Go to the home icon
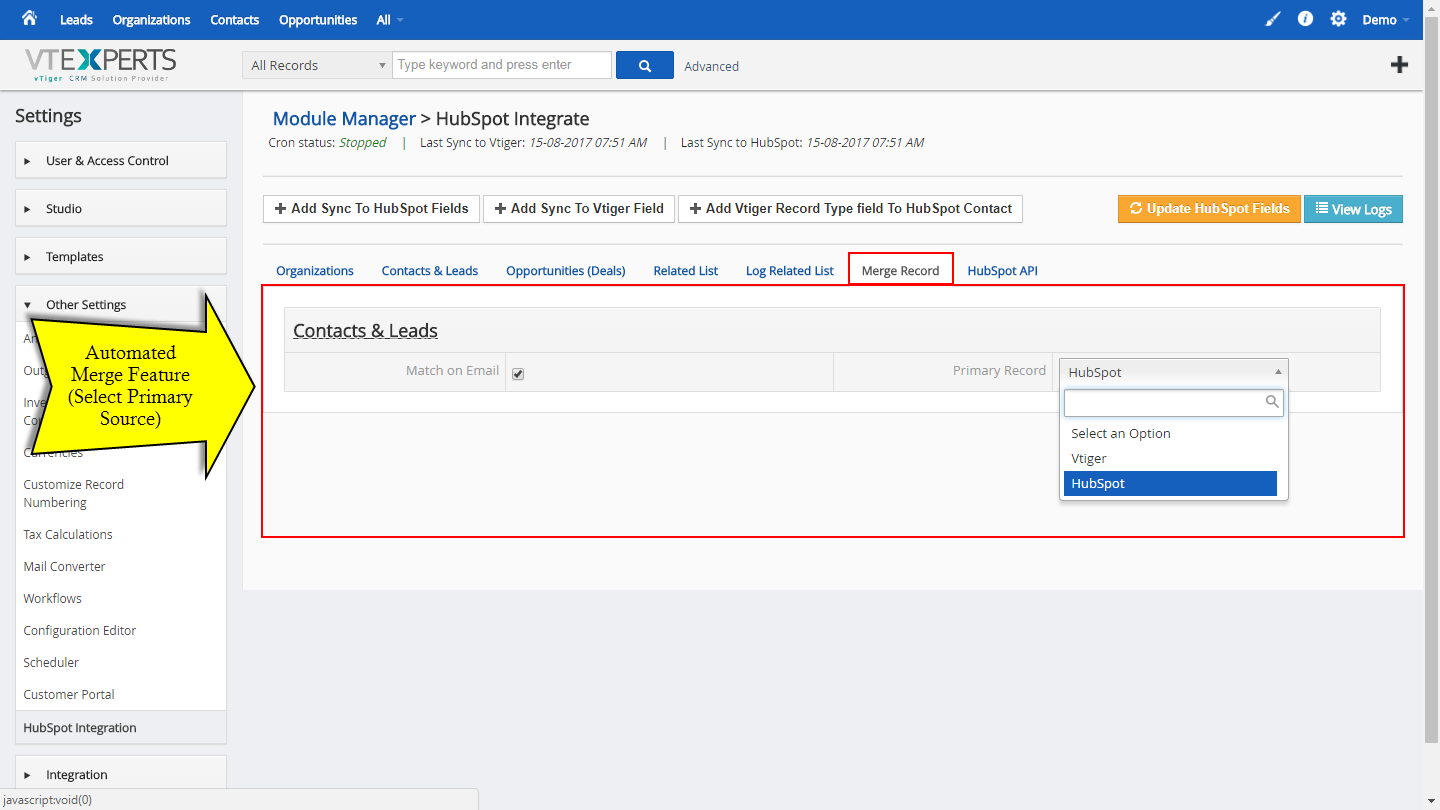The width and height of the screenshot is (1440, 810). (x=29, y=18)
